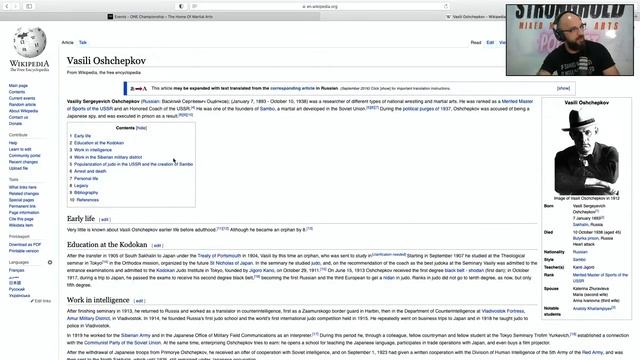
Task: Jump to Early life in Contents
Action: pos(82,136)
